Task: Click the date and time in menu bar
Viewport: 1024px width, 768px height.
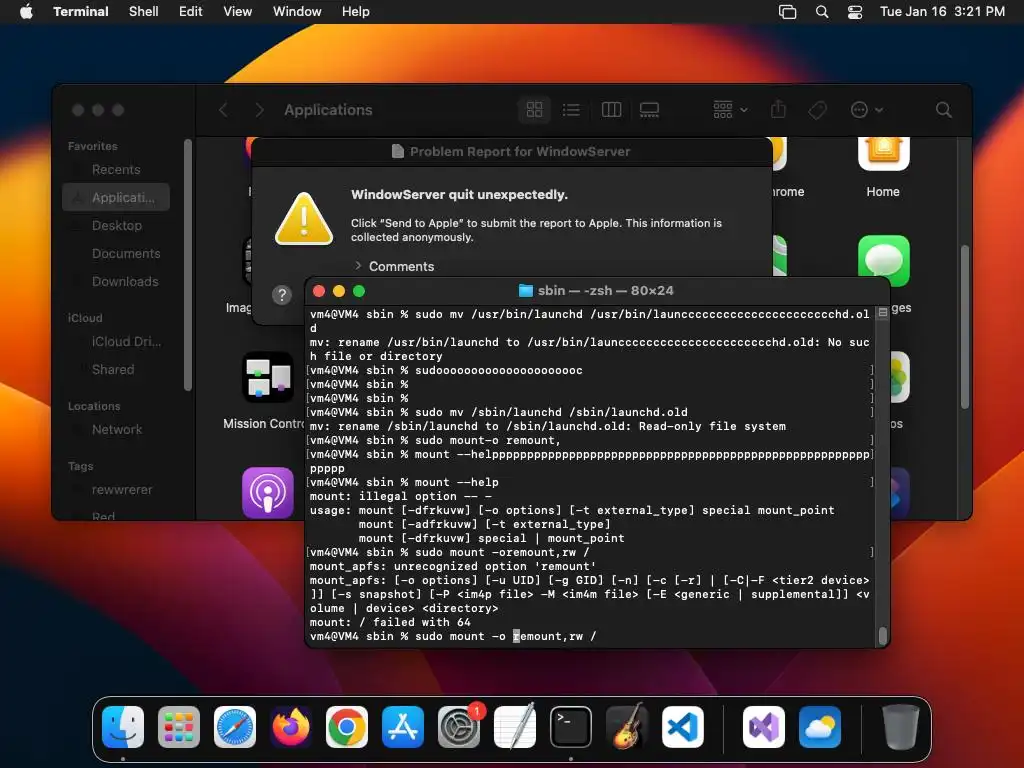Action: pyautogui.click(x=942, y=12)
